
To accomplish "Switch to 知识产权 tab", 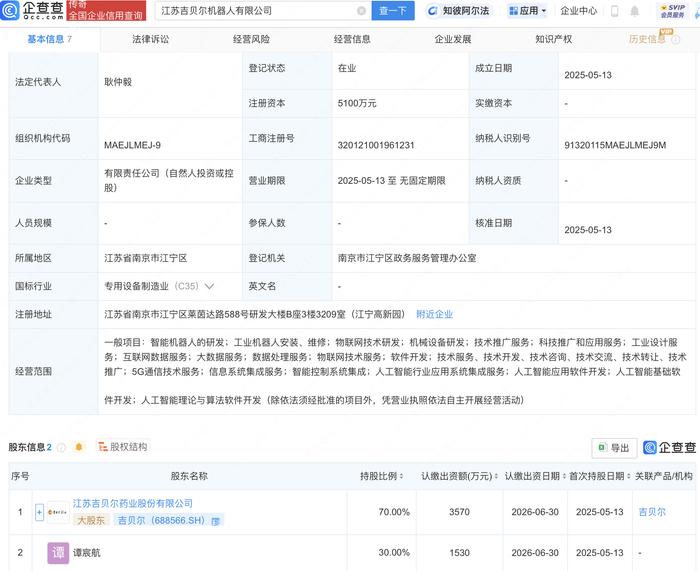I will click(554, 39).
